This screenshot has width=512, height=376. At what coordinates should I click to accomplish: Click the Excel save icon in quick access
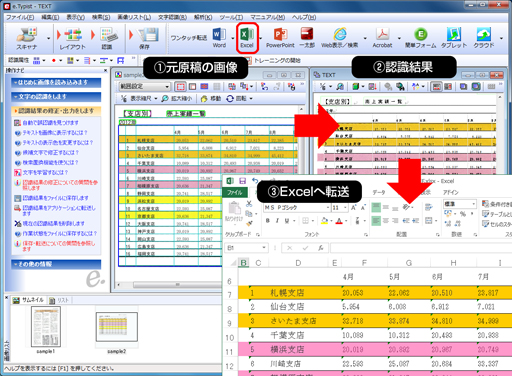(x=242, y=181)
